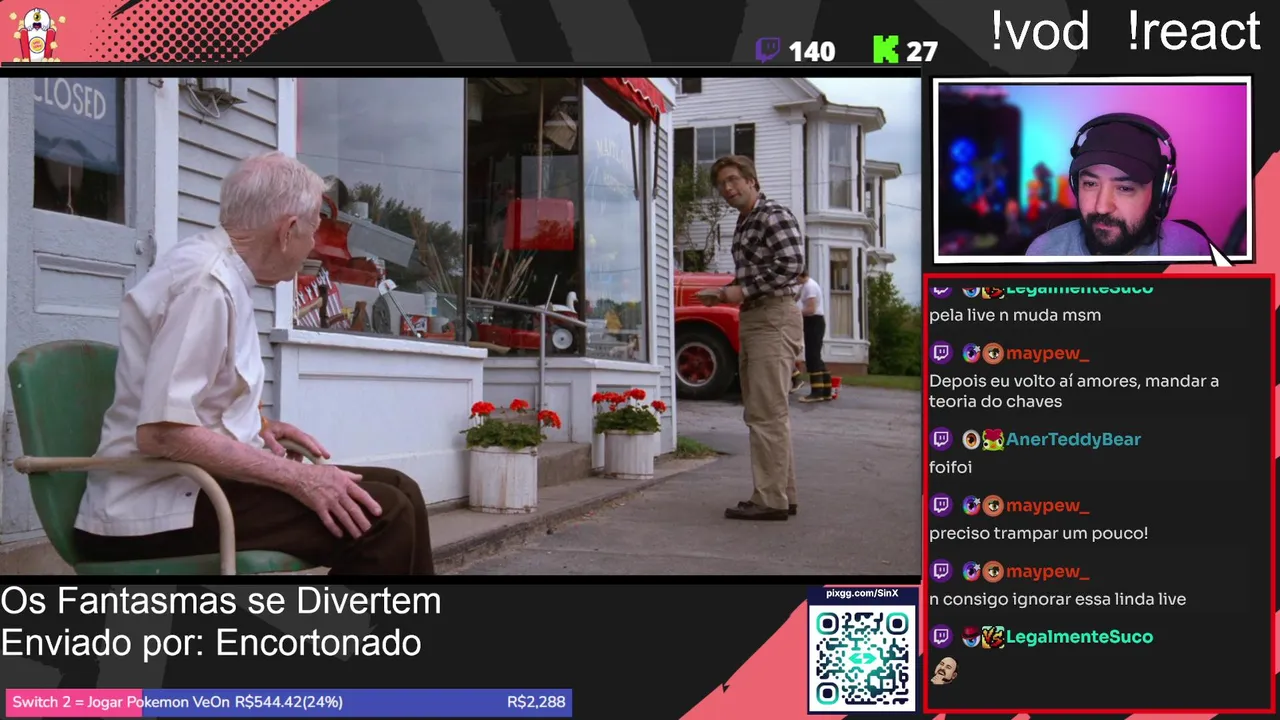This screenshot has height=720, width=1280.
Task: Click the eye badge left of AnerTeddyBear's frog badge
Action: pos(971,439)
